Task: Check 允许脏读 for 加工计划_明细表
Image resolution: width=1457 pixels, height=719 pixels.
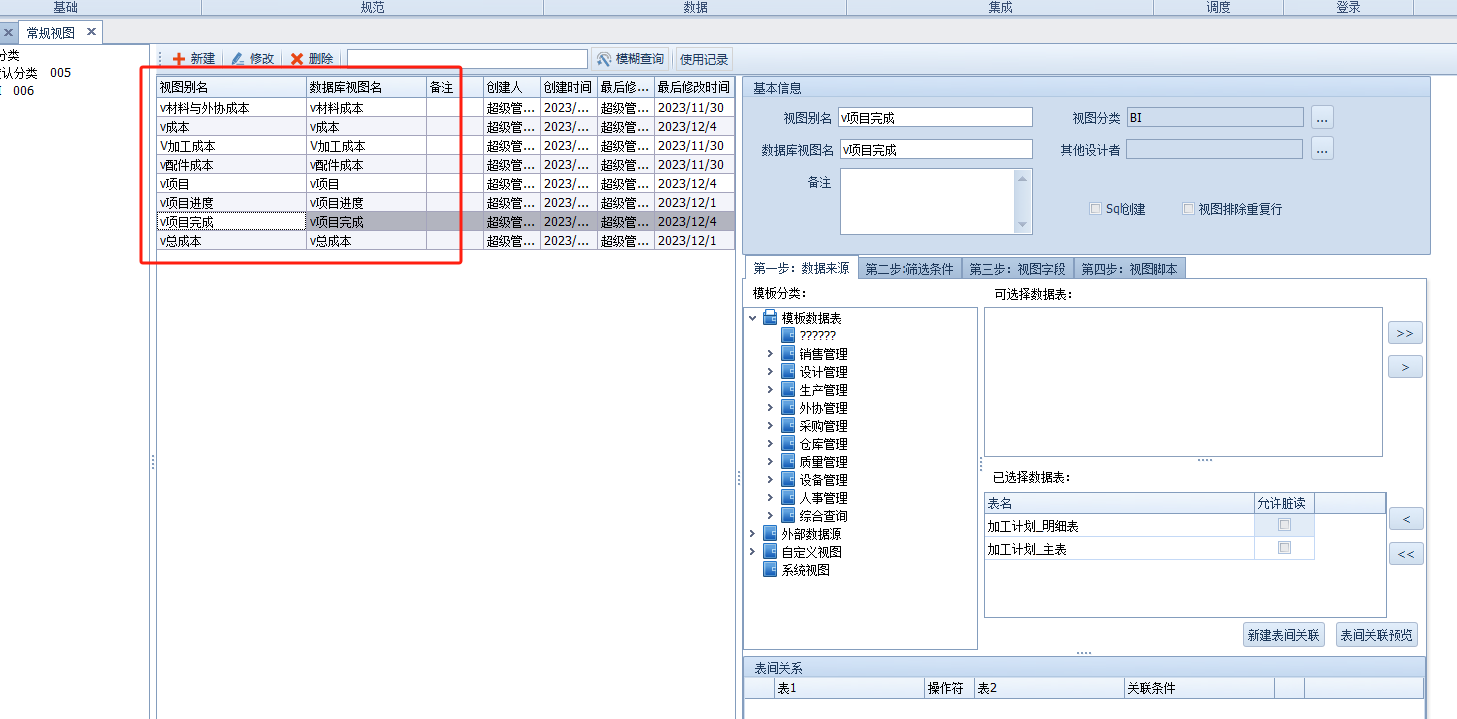Action: (1285, 525)
